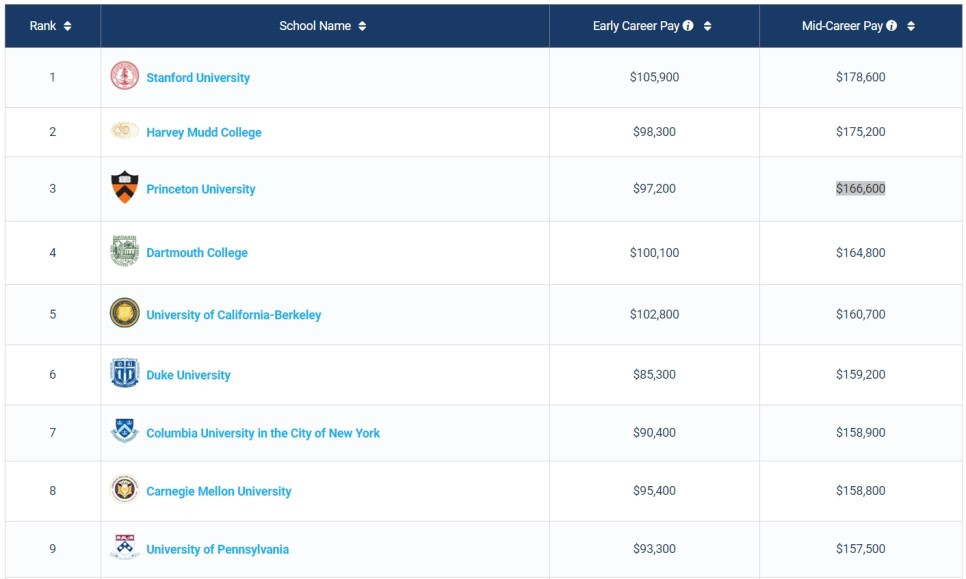Click Princeton University's shield logo

(x=124, y=188)
